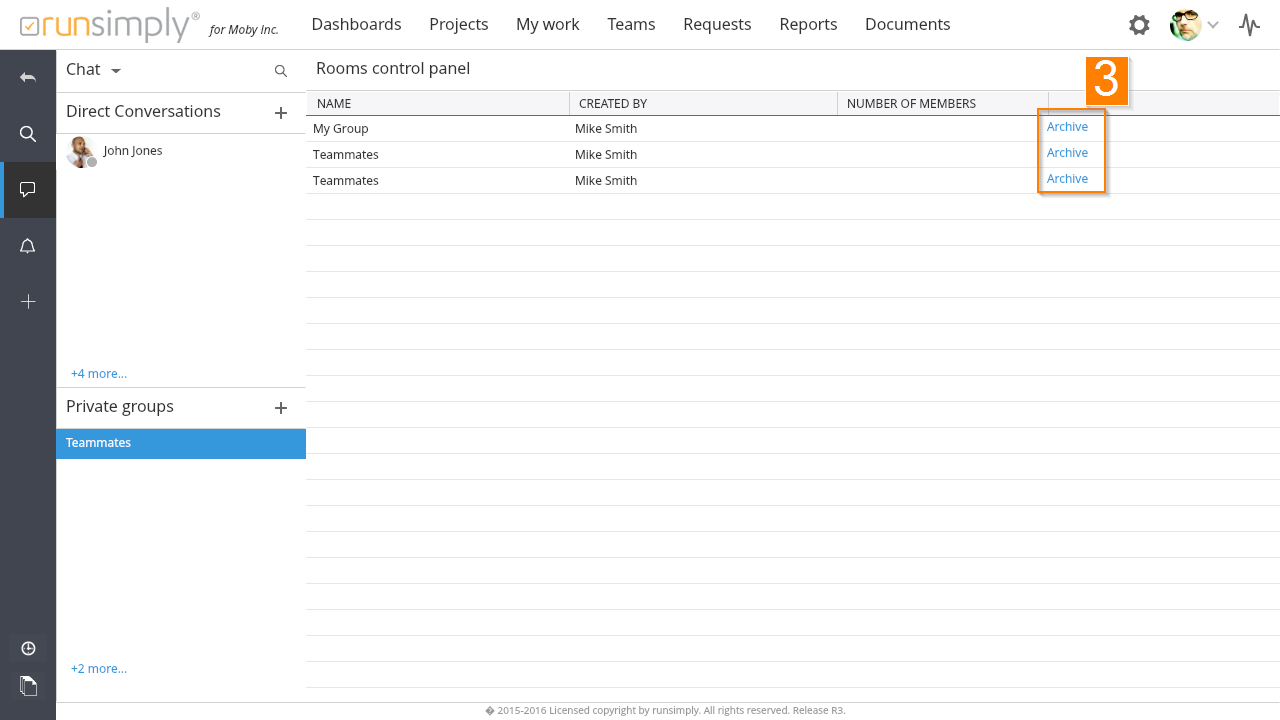Archive the My Group room
Screen dimensions: 1280x720
coord(1067,127)
